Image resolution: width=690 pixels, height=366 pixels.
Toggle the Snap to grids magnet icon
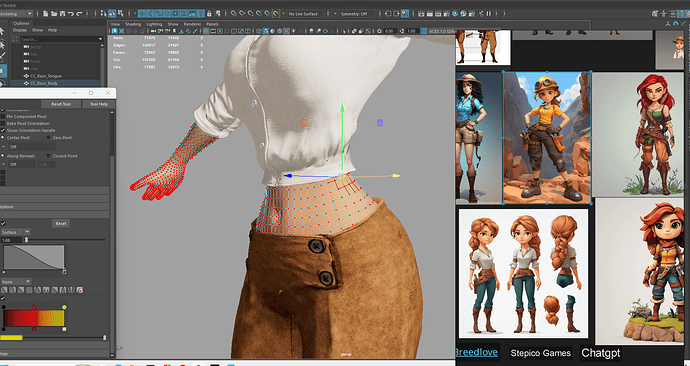coord(234,14)
